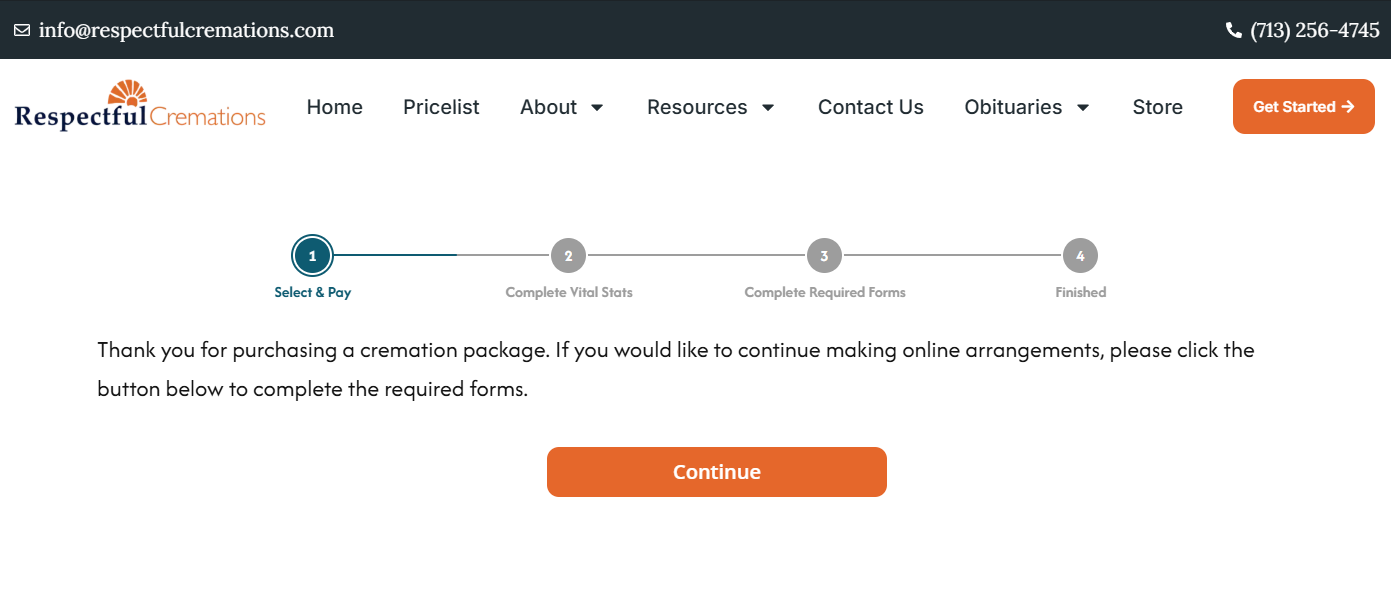Open the Home menu item
Image resolution: width=1391 pixels, height=607 pixels.
tap(335, 107)
